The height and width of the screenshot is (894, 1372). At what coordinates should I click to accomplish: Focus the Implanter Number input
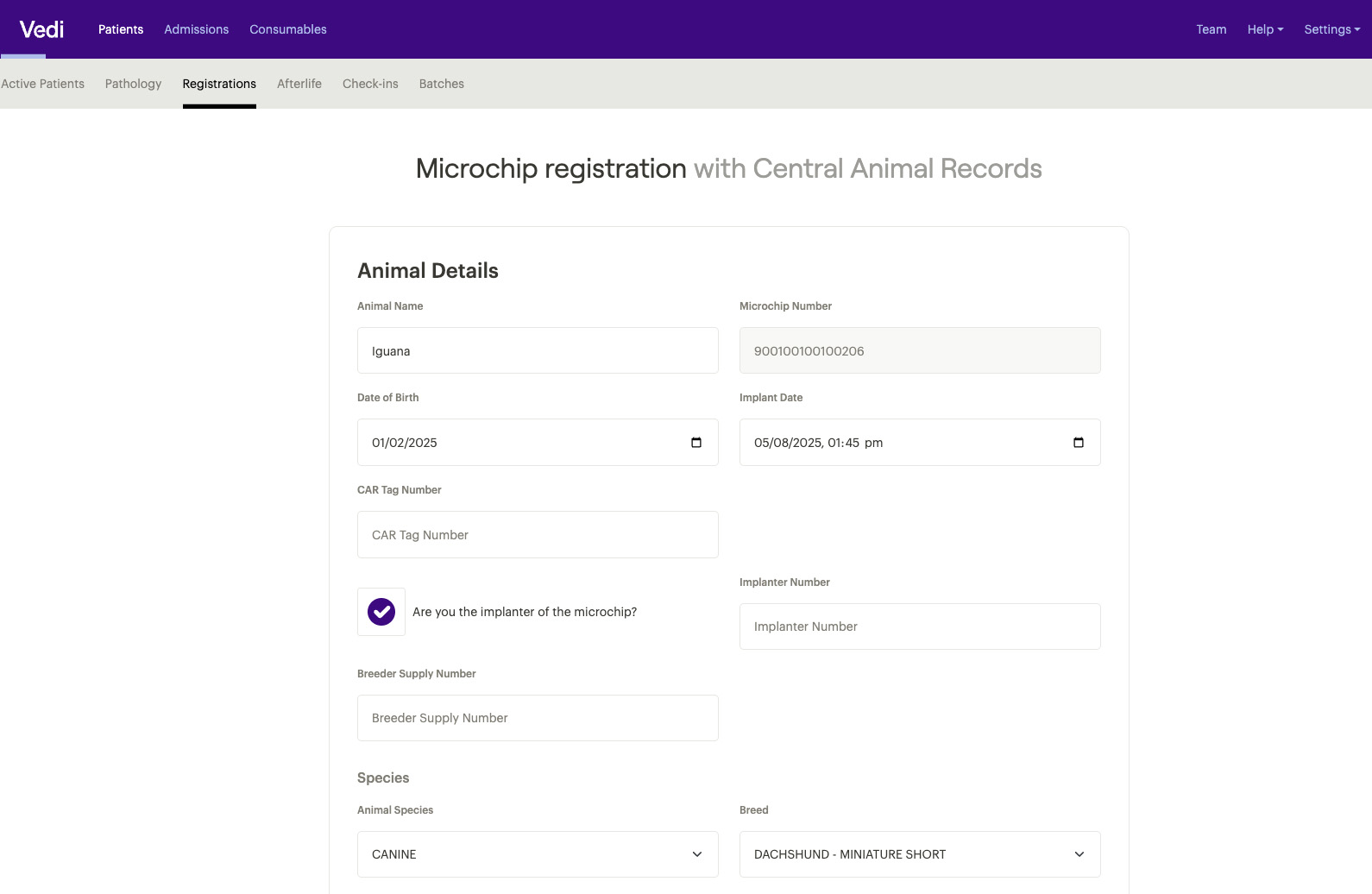click(x=920, y=626)
